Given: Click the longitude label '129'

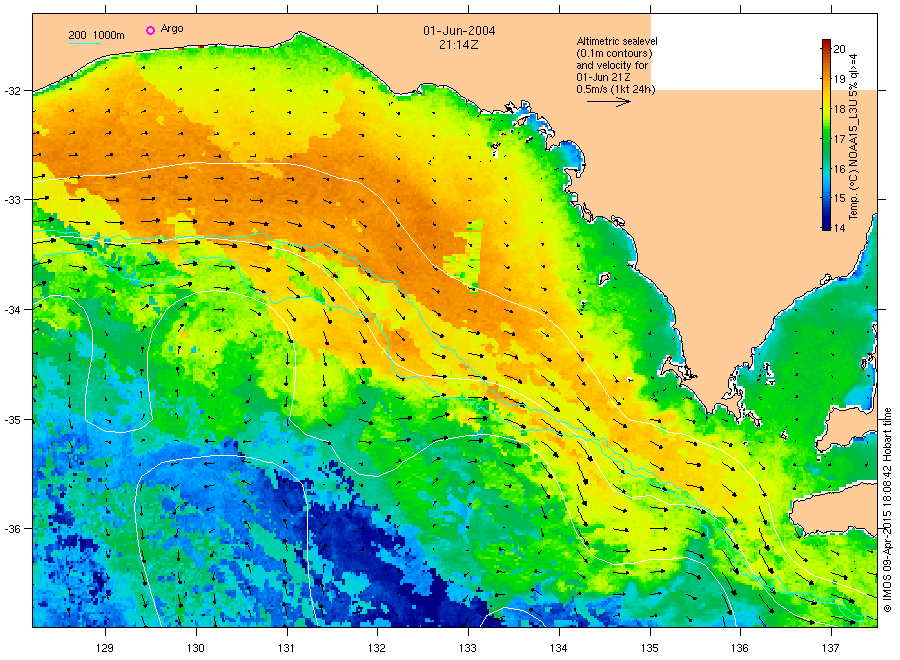Looking at the screenshot, I should click(105, 648).
